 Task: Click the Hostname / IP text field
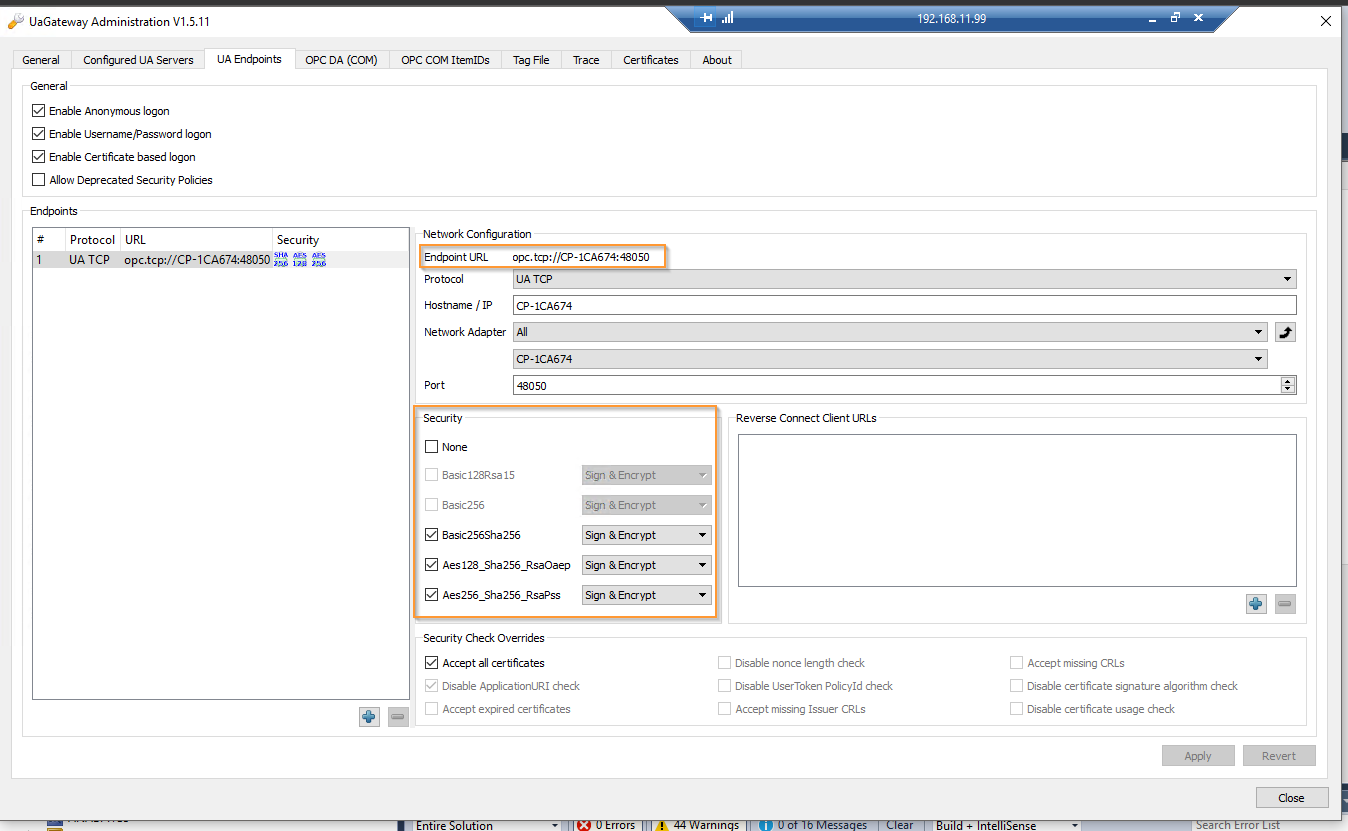click(x=904, y=305)
